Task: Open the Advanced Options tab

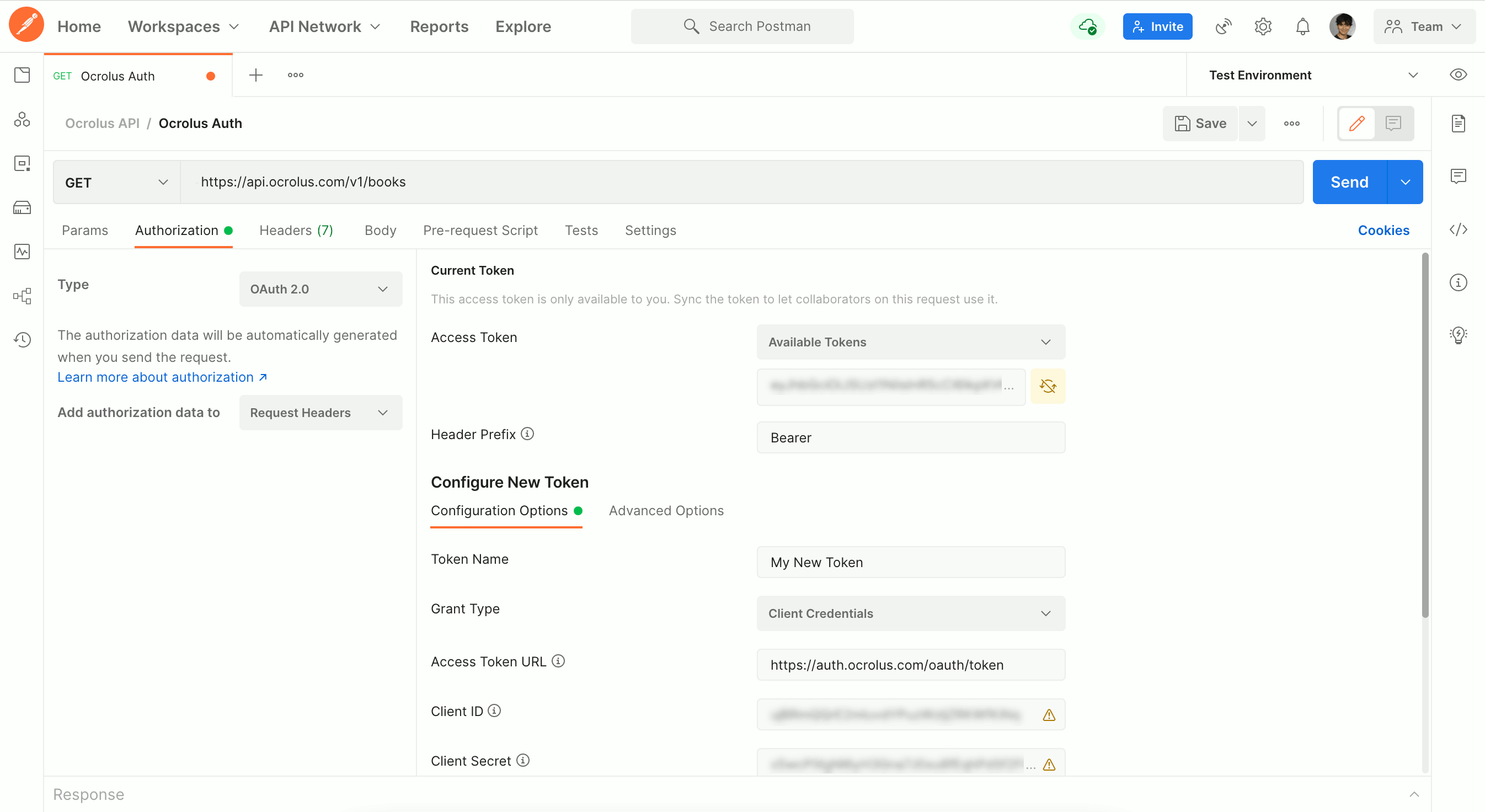Action: tap(666, 511)
